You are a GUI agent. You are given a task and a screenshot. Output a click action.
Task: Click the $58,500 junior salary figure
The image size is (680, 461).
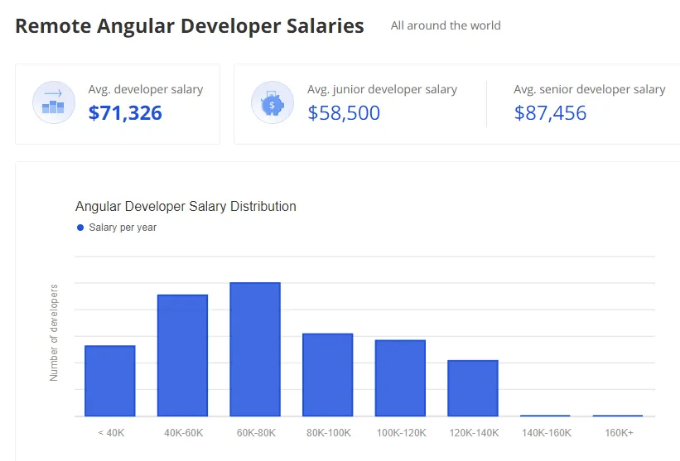pyautogui.click(x=343, y=113)
